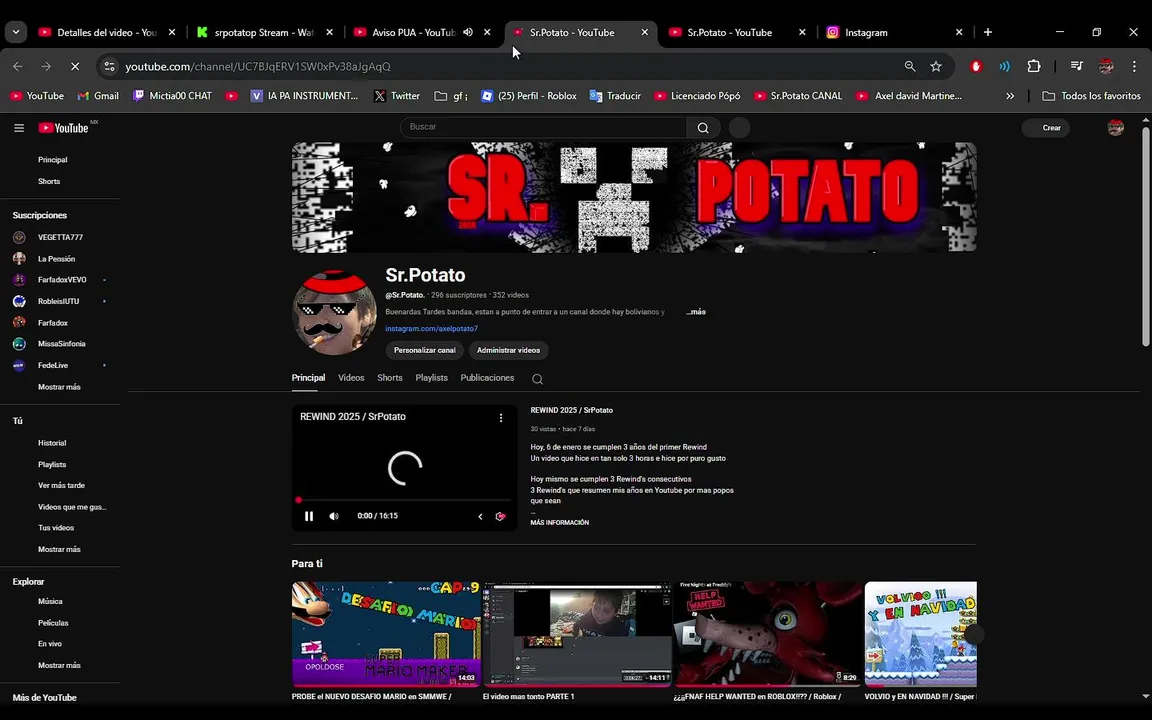Image resolution: width=1152 pixels, height=720 pixels.
Task: Expand Mostrar más under Suscripciones
Action: [x=60, y=386]
